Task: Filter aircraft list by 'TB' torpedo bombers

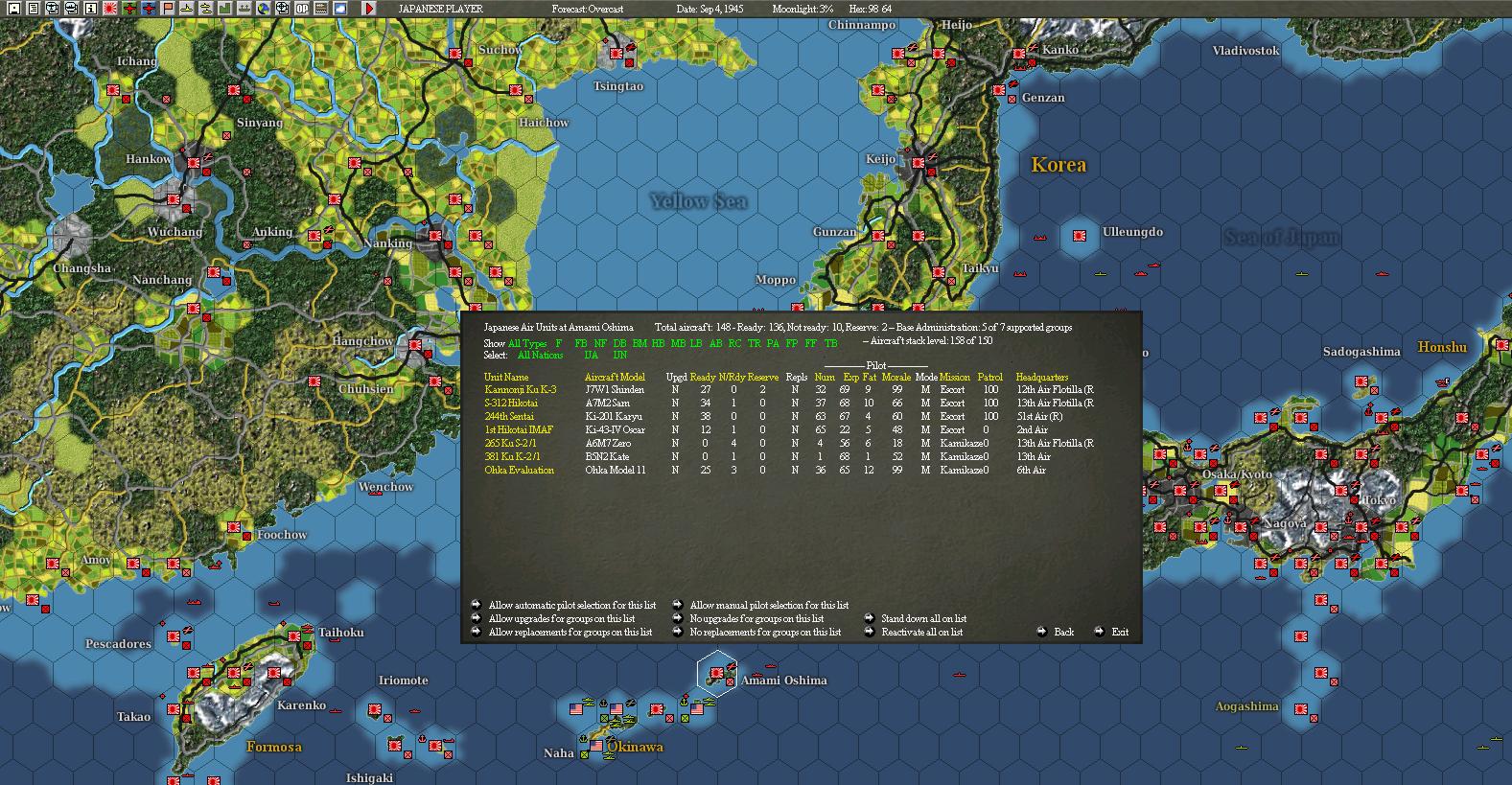Action: point(831,343)
